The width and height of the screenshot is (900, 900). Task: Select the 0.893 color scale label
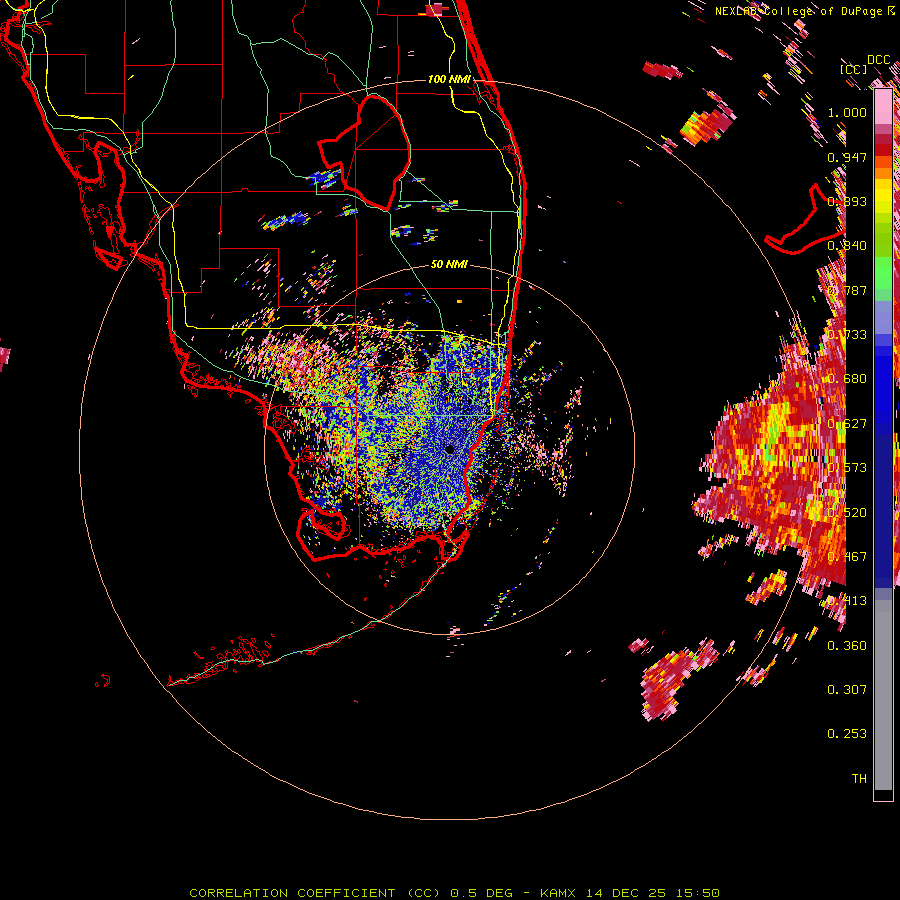tap(847, 201)
